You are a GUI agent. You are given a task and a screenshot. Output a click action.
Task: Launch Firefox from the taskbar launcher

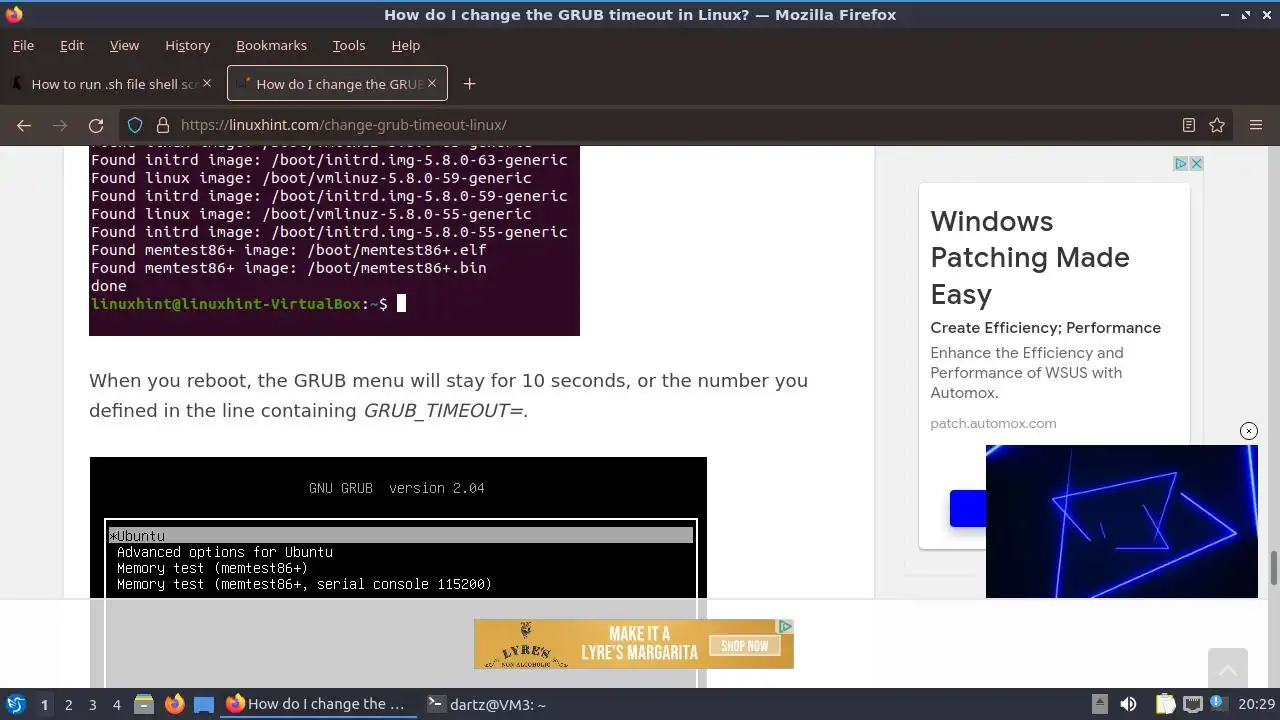pyautogui.click(x=174, y=704)
